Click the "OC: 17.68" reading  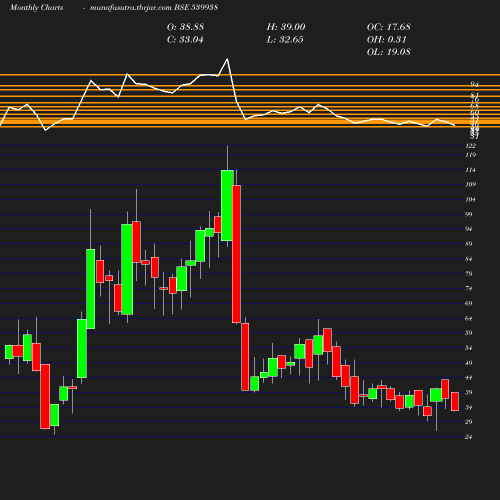[x=389, y=27]
